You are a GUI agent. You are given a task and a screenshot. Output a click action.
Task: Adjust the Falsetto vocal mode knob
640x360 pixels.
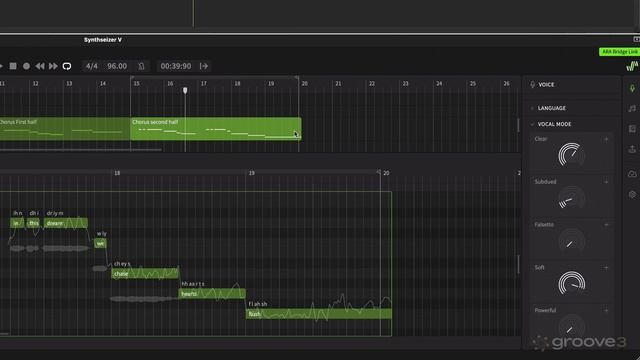571,241
